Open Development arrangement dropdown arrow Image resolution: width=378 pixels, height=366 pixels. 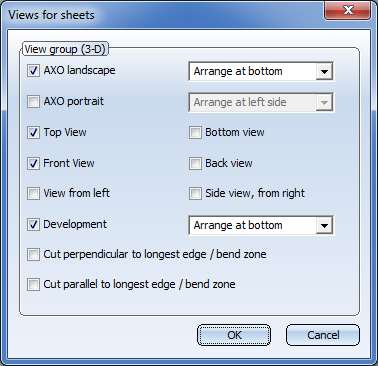tap(324, 225)
